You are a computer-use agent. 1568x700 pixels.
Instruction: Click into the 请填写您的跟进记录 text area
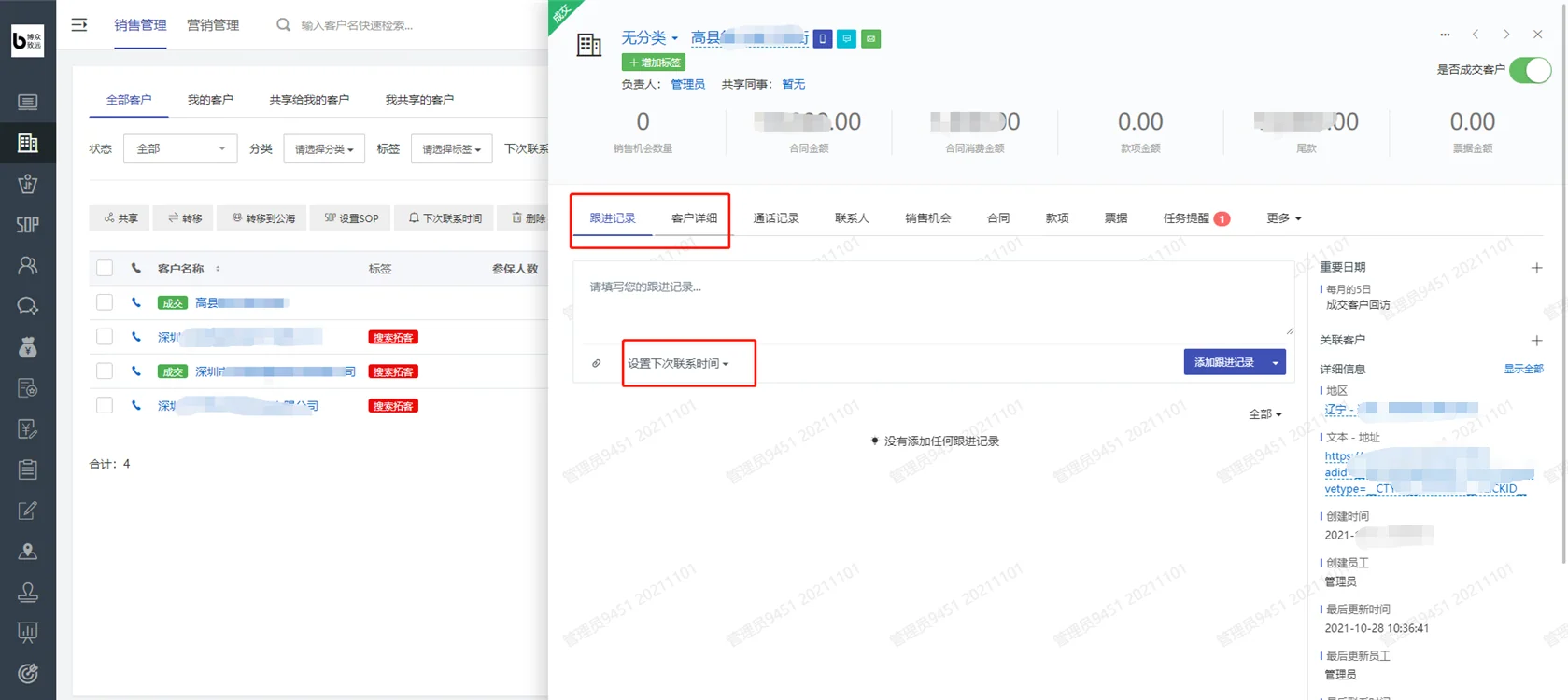tap(933, 301)
